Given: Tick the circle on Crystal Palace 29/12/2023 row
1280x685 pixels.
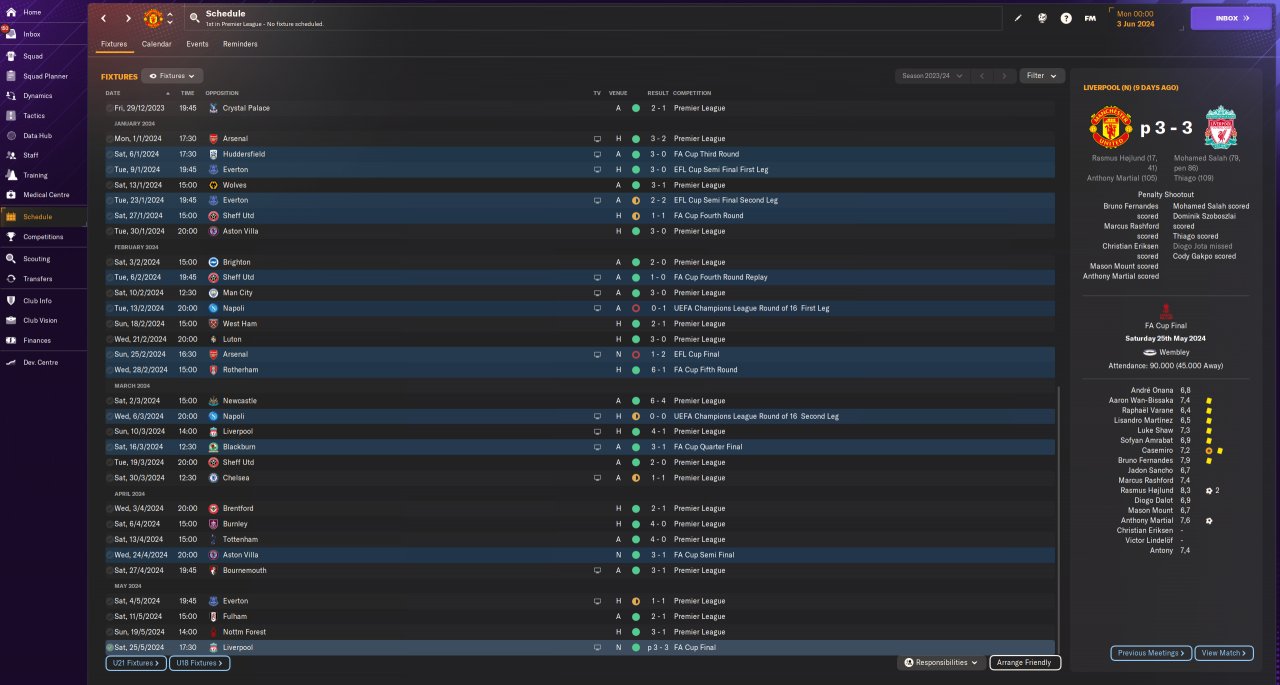Looking at the screenshot, I should coord(110,108).
